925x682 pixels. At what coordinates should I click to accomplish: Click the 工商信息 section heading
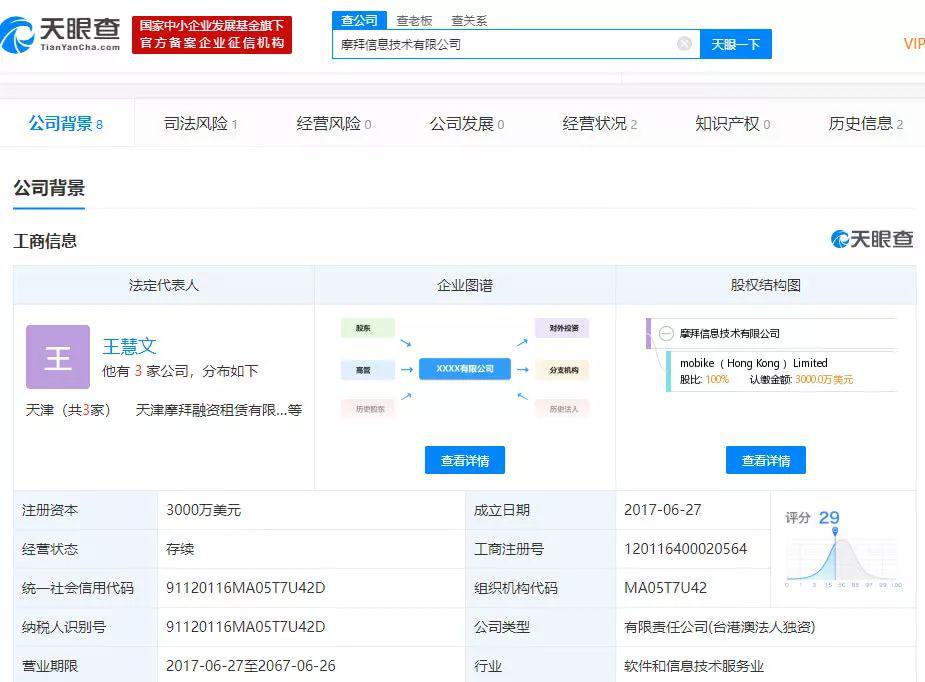pyautogui.click(x=45, y=241)
